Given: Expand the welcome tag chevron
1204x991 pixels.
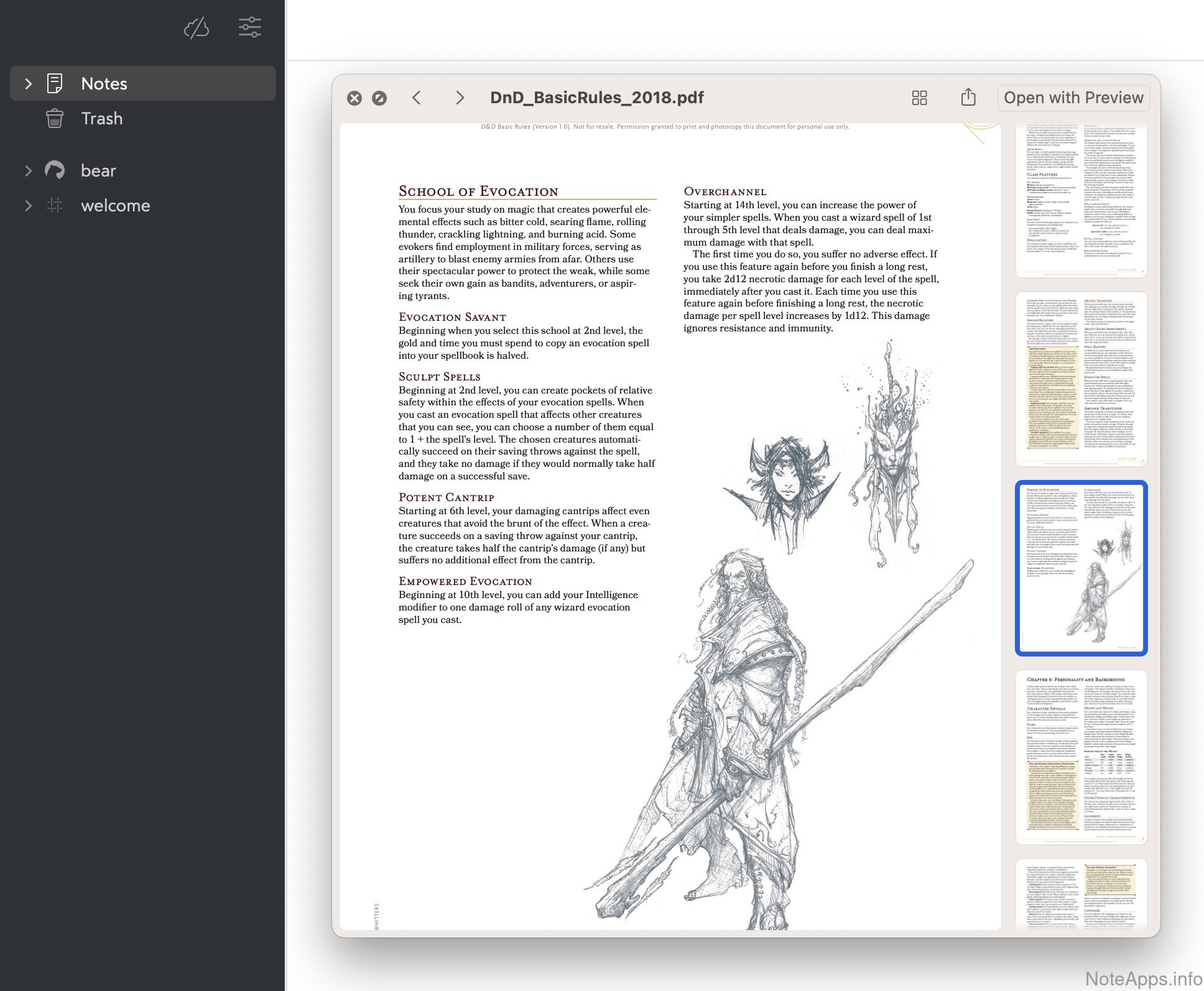Looking at the screenshot, I should (28, 205).
